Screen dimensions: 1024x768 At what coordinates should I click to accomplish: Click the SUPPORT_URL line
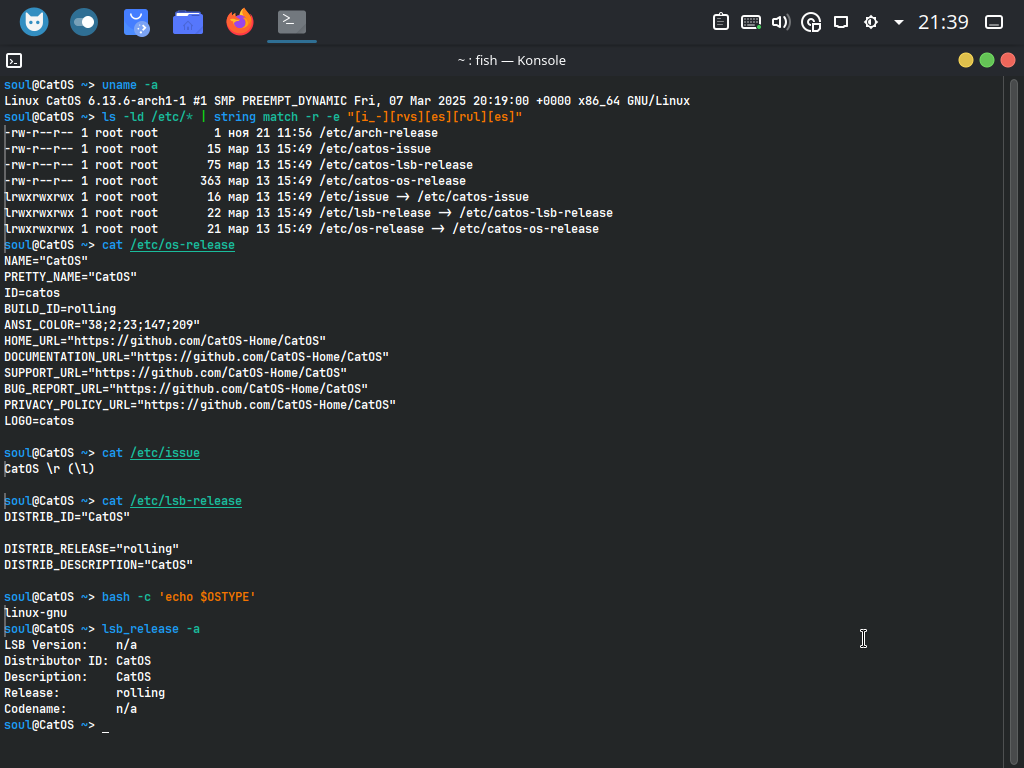click(176, 373)
